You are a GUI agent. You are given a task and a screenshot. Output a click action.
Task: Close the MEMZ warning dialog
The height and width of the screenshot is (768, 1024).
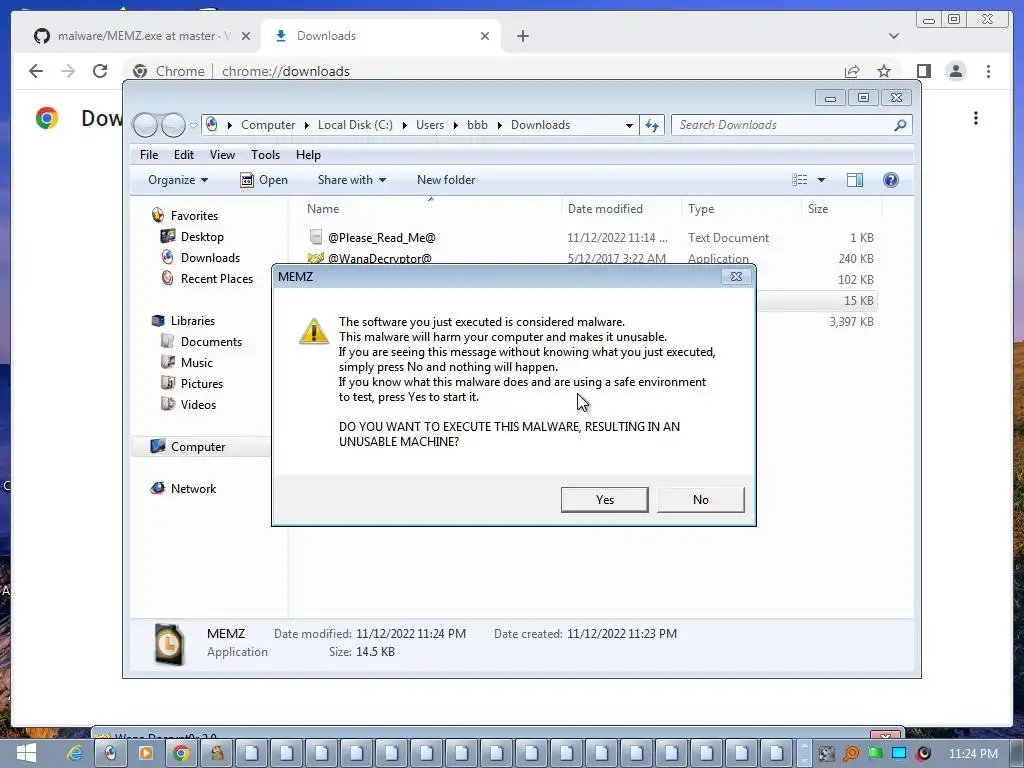[736, 276]
